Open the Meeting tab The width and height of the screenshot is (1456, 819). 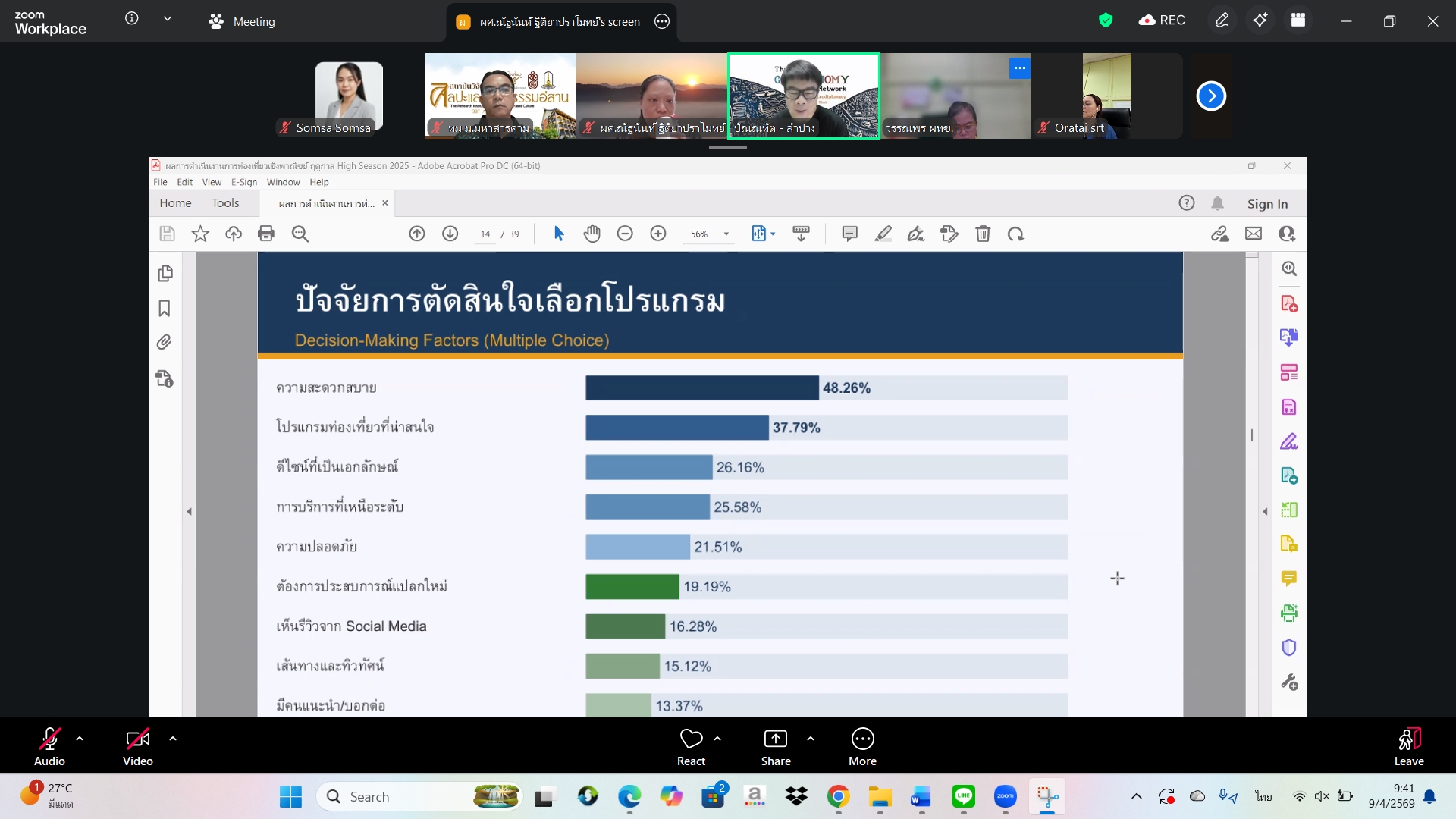click(243, 22)
